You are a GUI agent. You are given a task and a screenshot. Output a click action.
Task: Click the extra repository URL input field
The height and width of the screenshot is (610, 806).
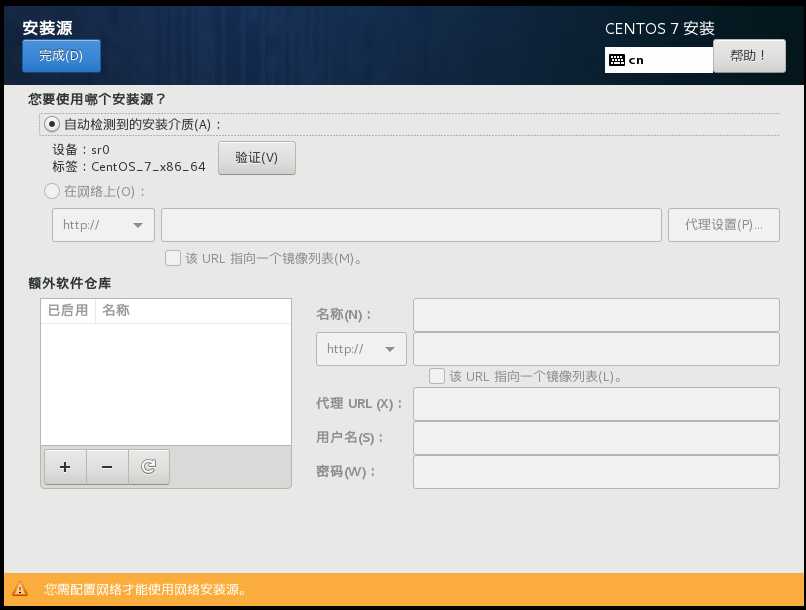click(x=596, y=349)
